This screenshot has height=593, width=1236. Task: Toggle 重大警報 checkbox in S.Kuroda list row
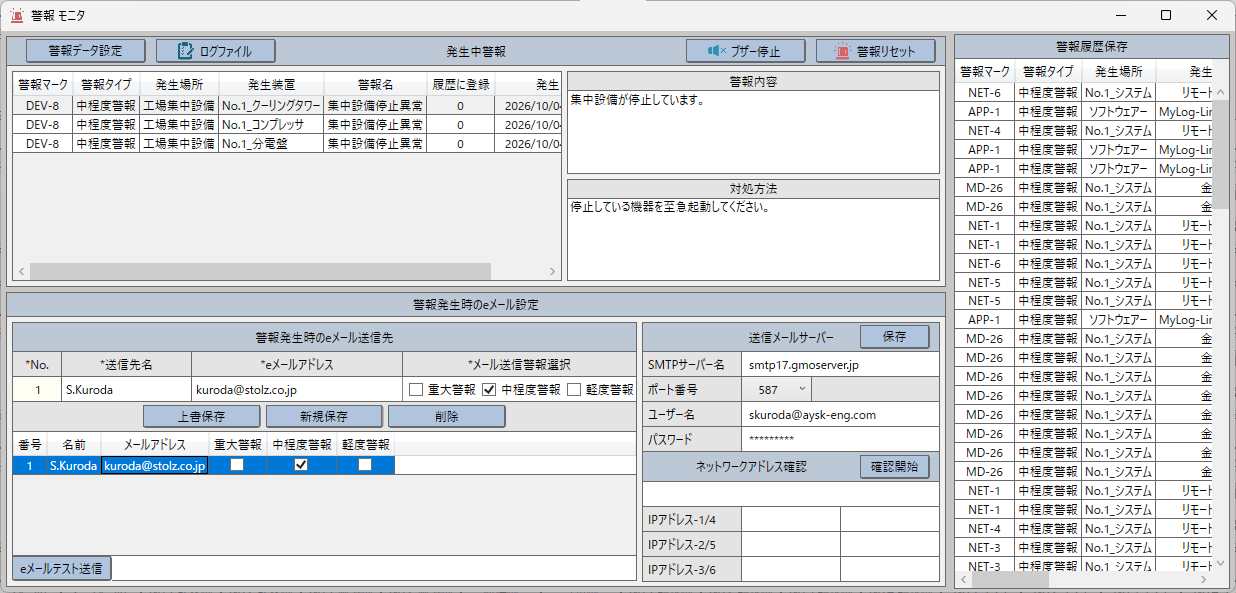tap(237, 465)
